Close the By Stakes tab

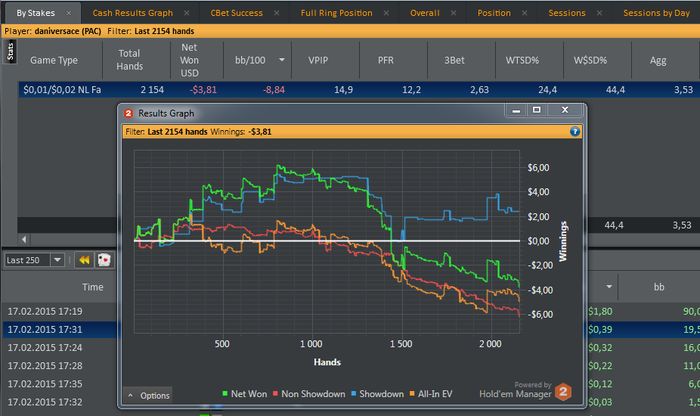69,13
